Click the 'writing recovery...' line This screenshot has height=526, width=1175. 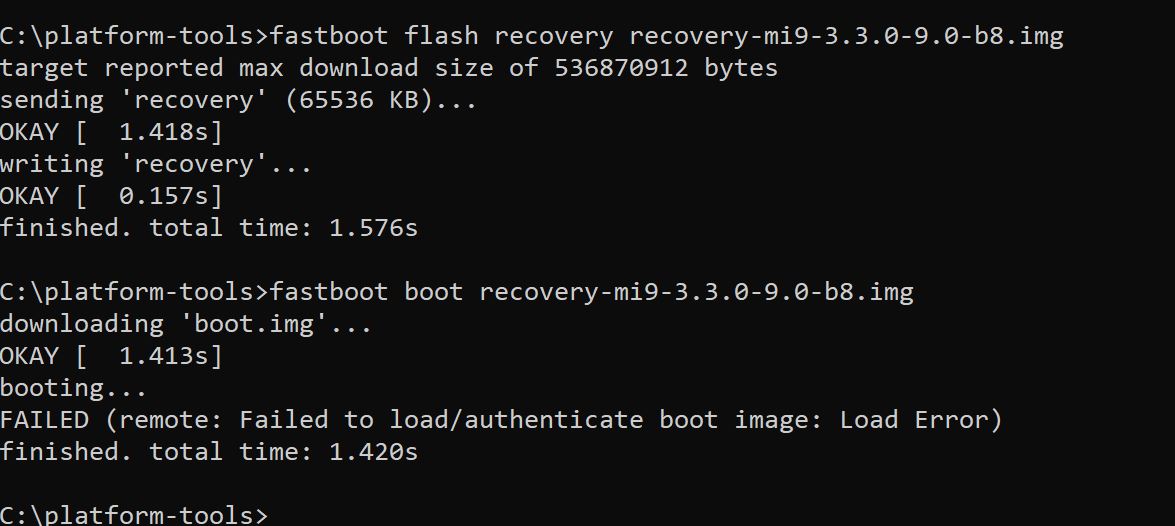click(x=156, y=164)
